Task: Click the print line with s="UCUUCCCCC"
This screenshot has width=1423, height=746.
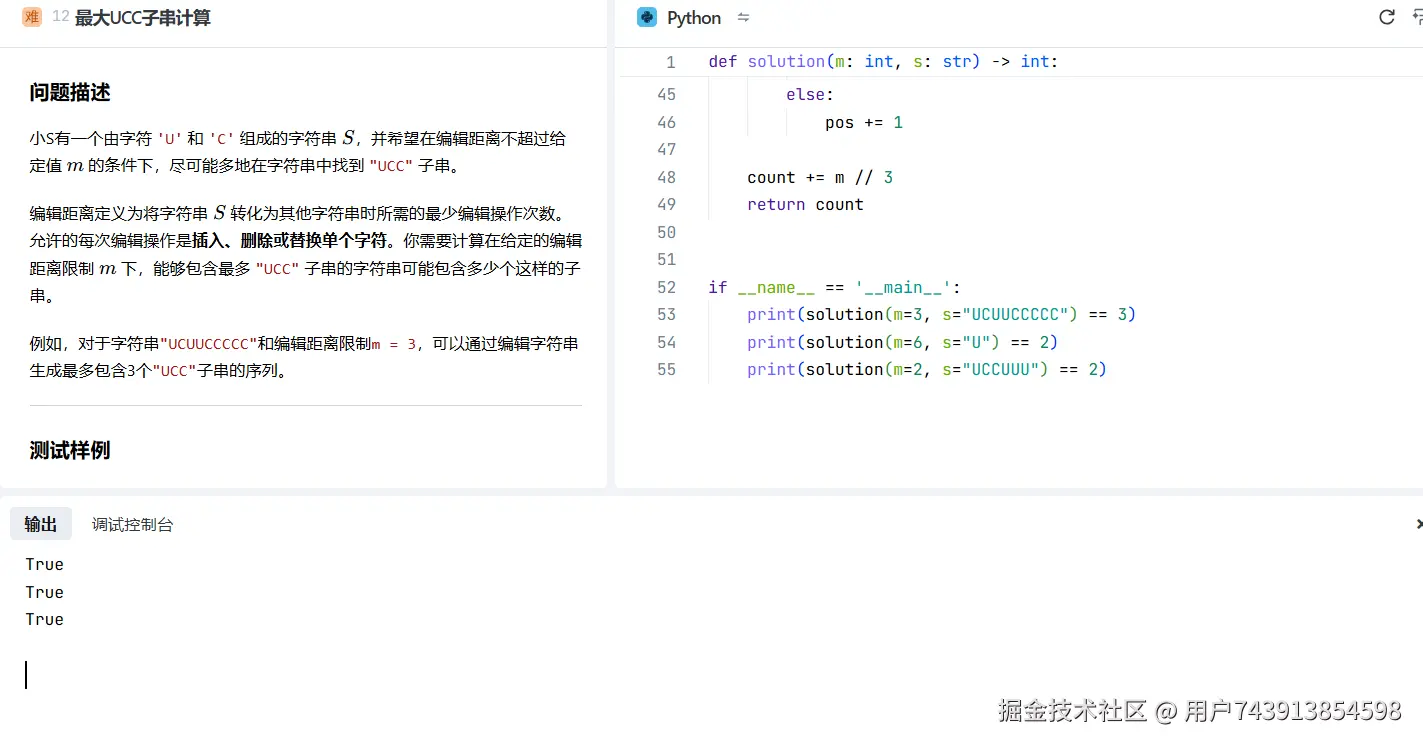Action: pos(942,314)
